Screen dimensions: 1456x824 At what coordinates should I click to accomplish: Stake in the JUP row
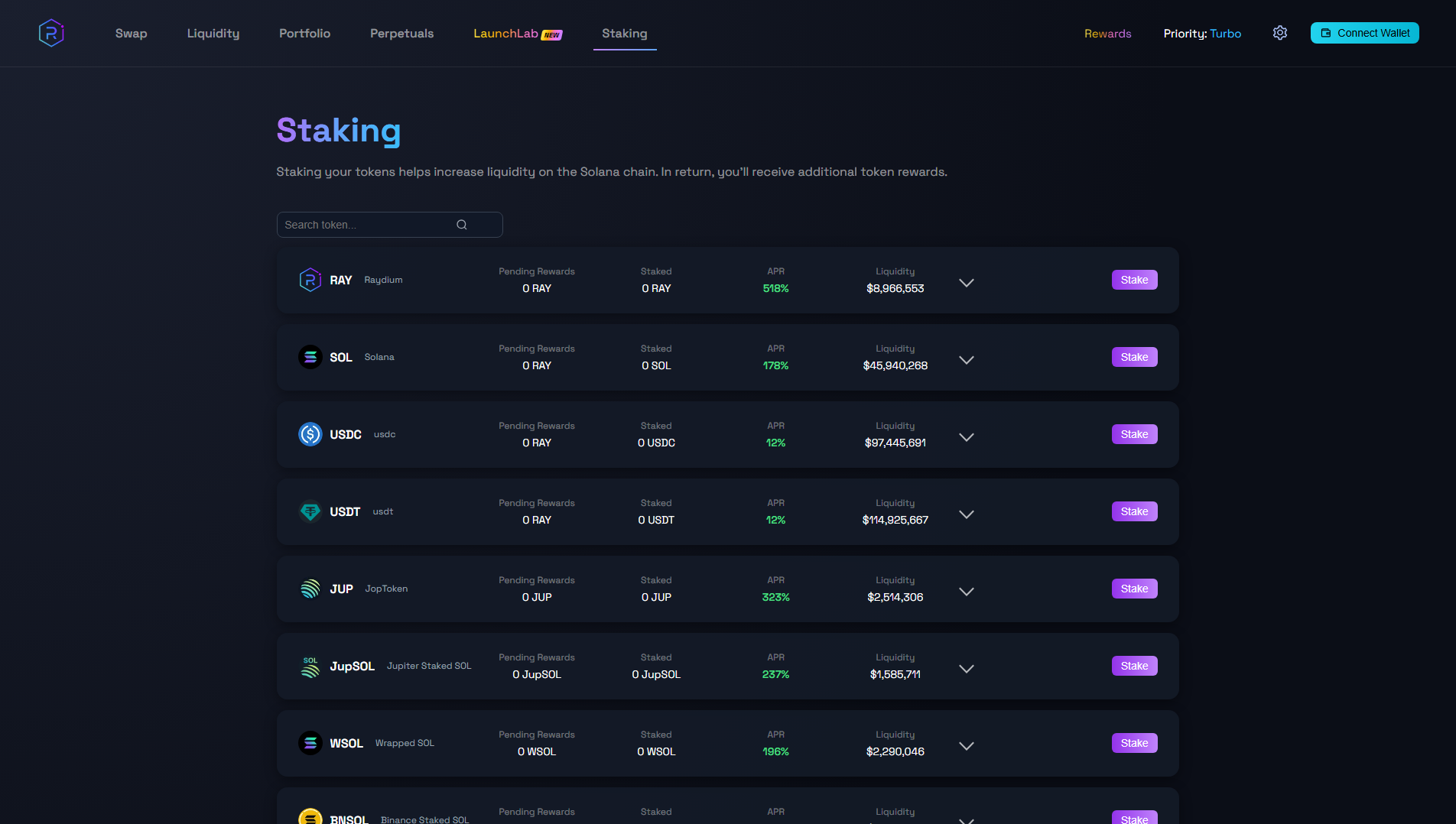1134,589
